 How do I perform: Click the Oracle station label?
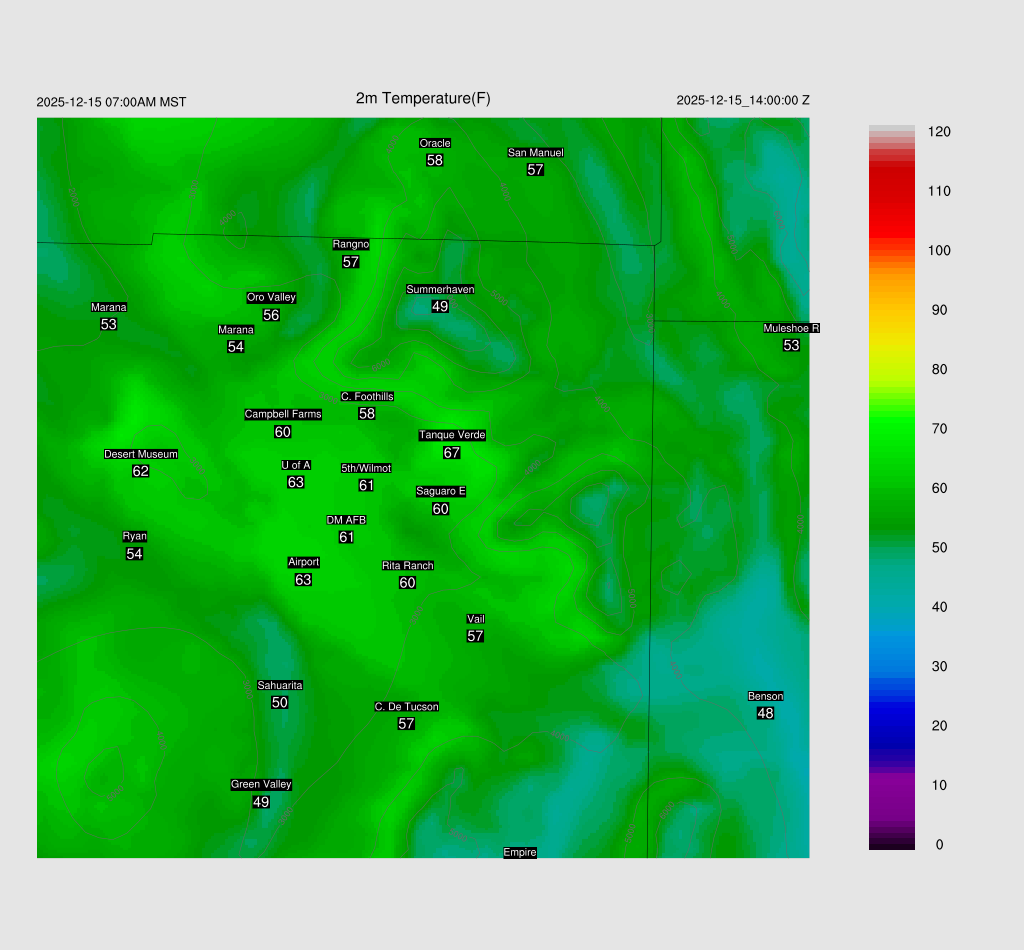pos(434,143)
